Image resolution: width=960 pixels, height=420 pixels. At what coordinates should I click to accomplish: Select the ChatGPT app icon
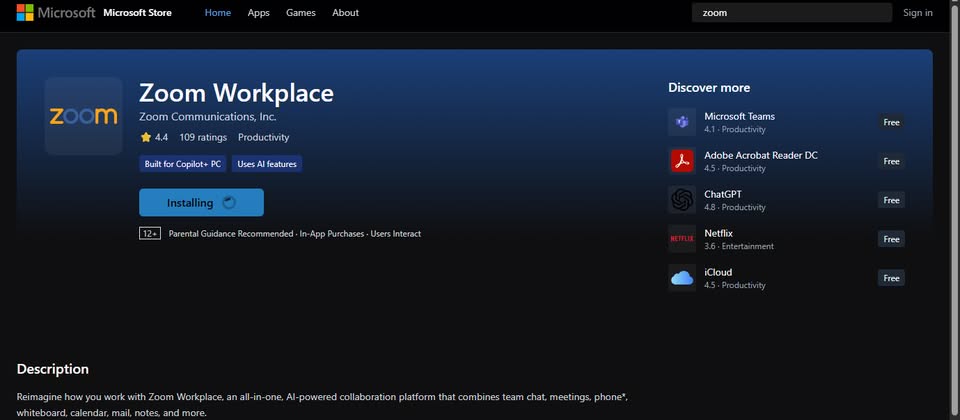[682, 200]
